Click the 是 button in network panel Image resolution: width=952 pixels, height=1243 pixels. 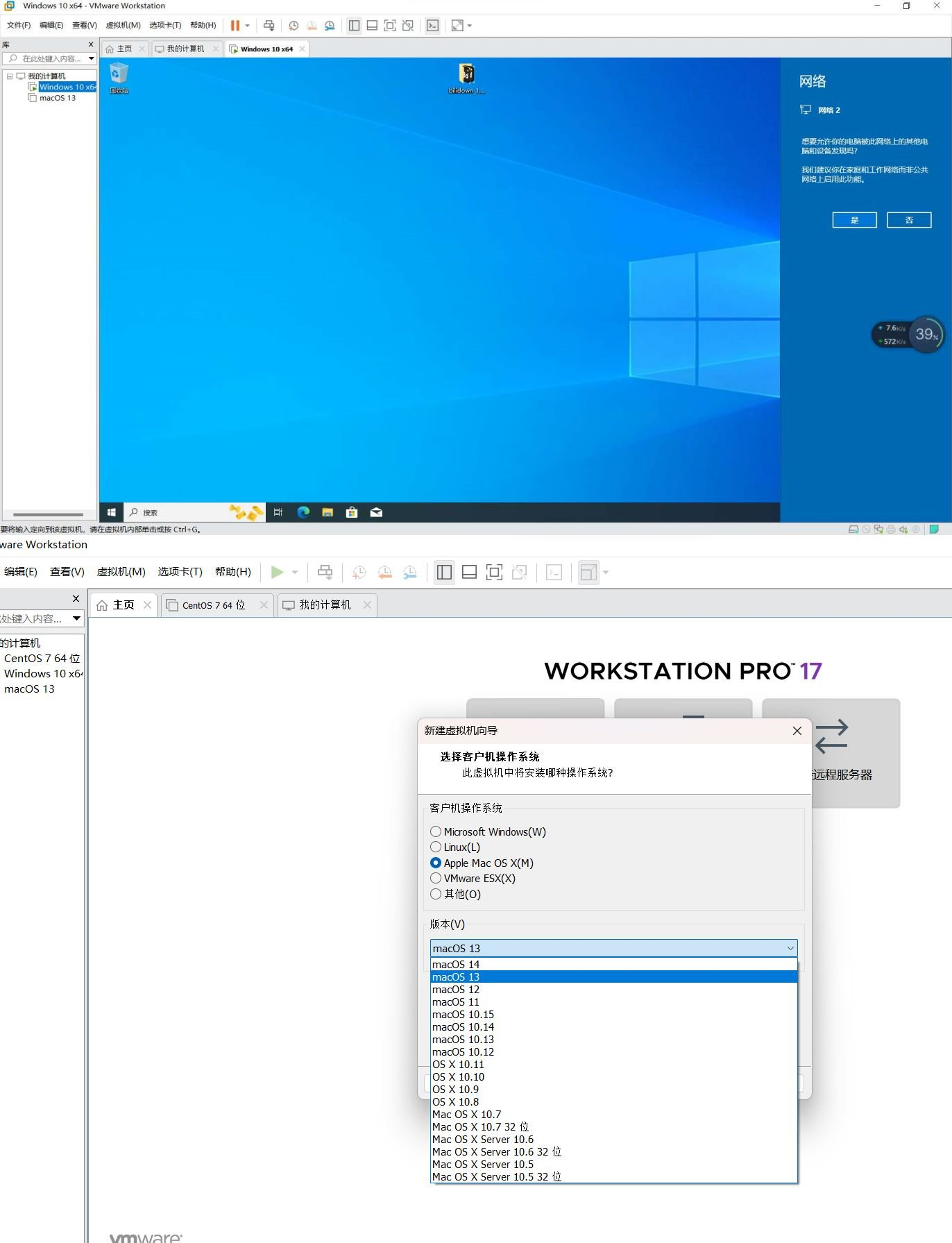click(854, 220)
